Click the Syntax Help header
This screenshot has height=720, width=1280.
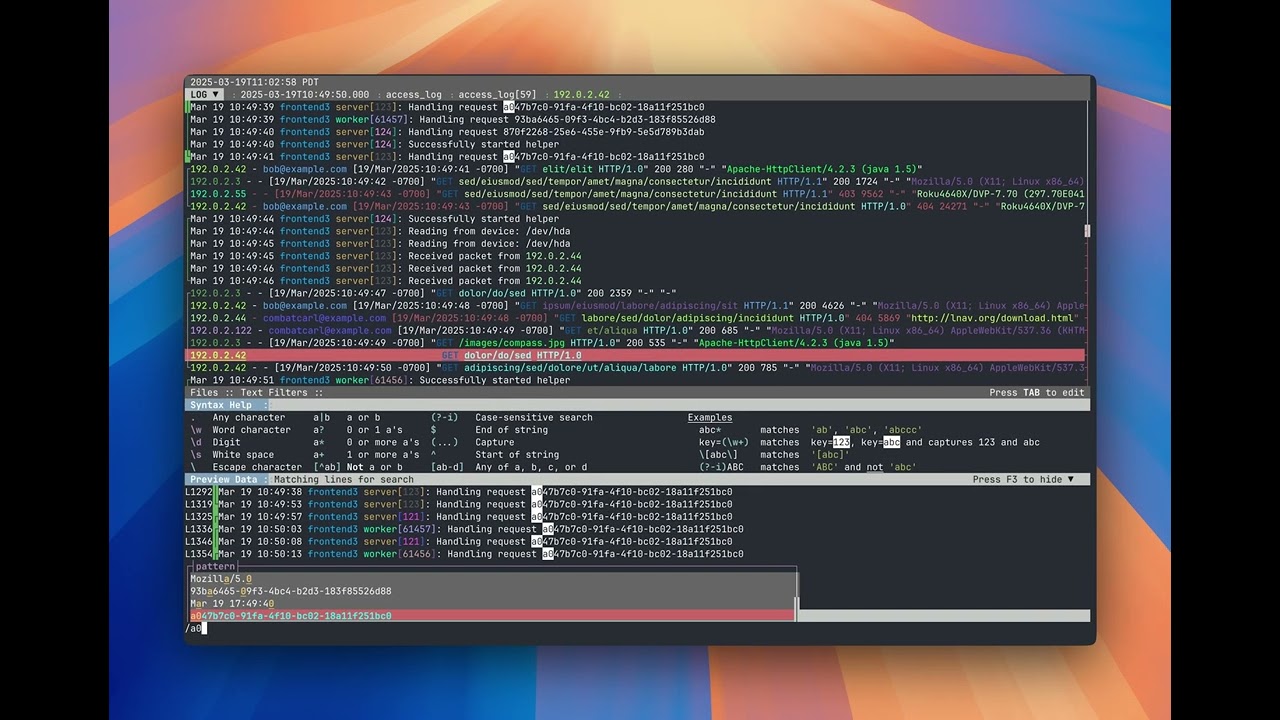pos(221,405)
